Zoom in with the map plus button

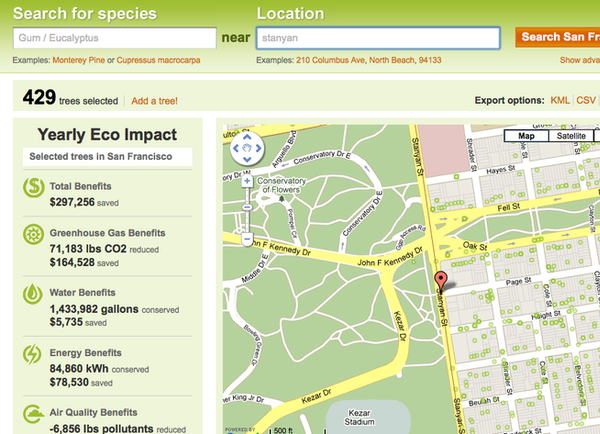click(x=247, y=181)
